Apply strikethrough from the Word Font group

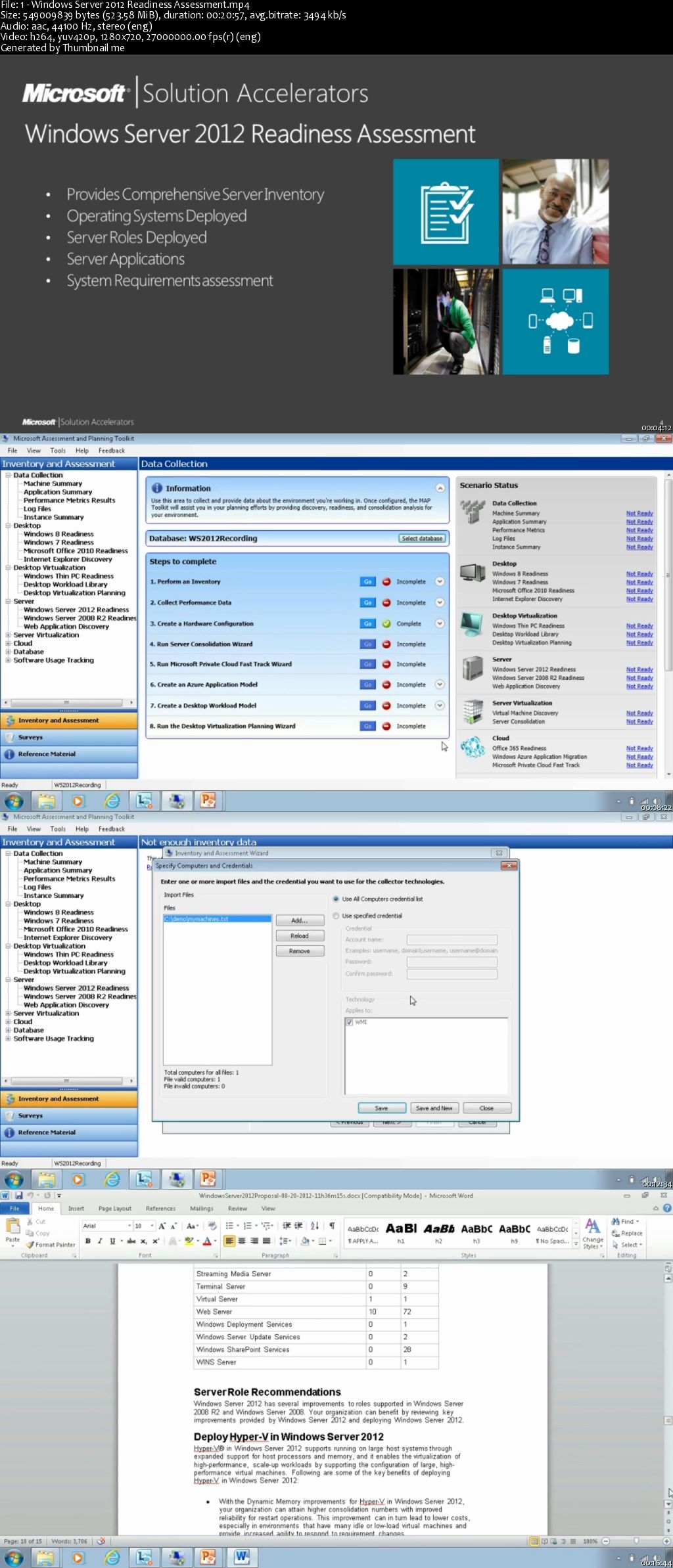coord(131,1241)
